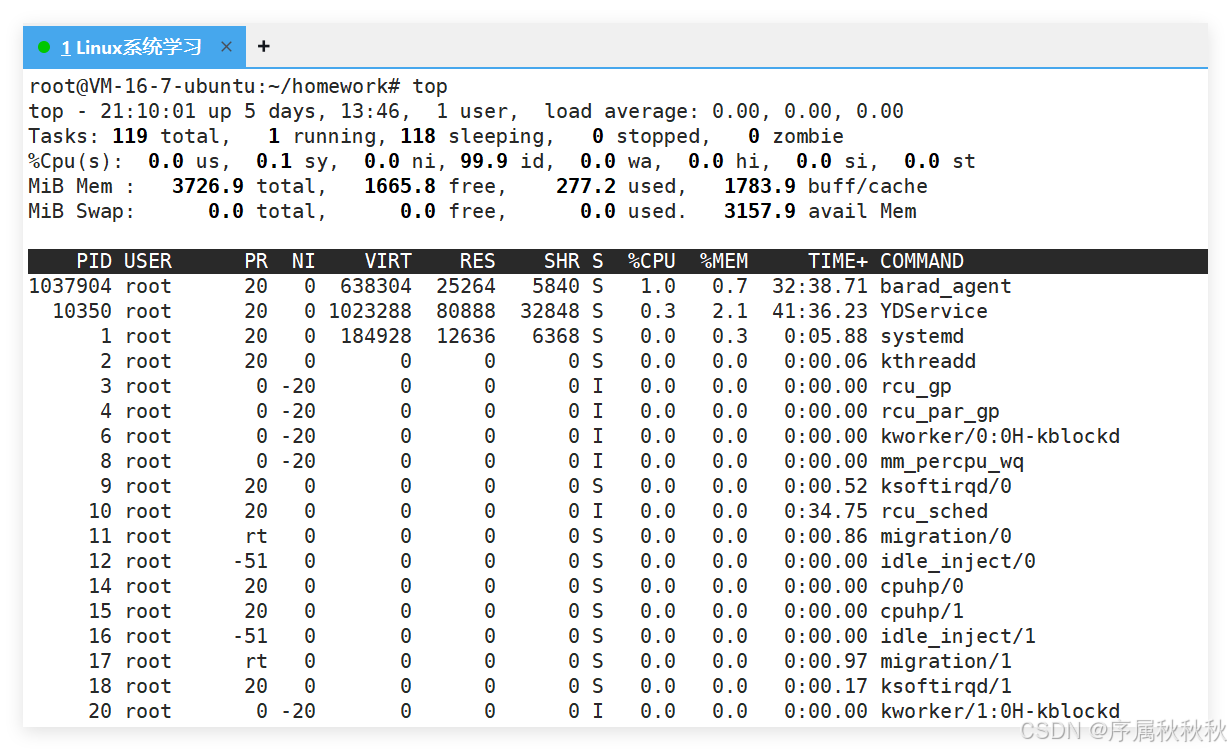Select the kworker/1:0H-kblockd command

pos(1000,711)
